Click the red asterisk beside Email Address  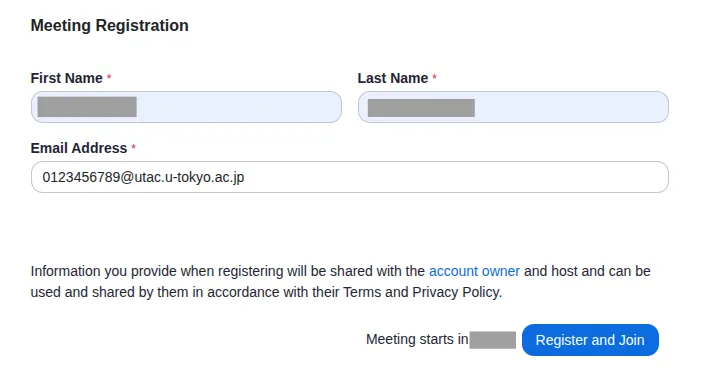134,147
